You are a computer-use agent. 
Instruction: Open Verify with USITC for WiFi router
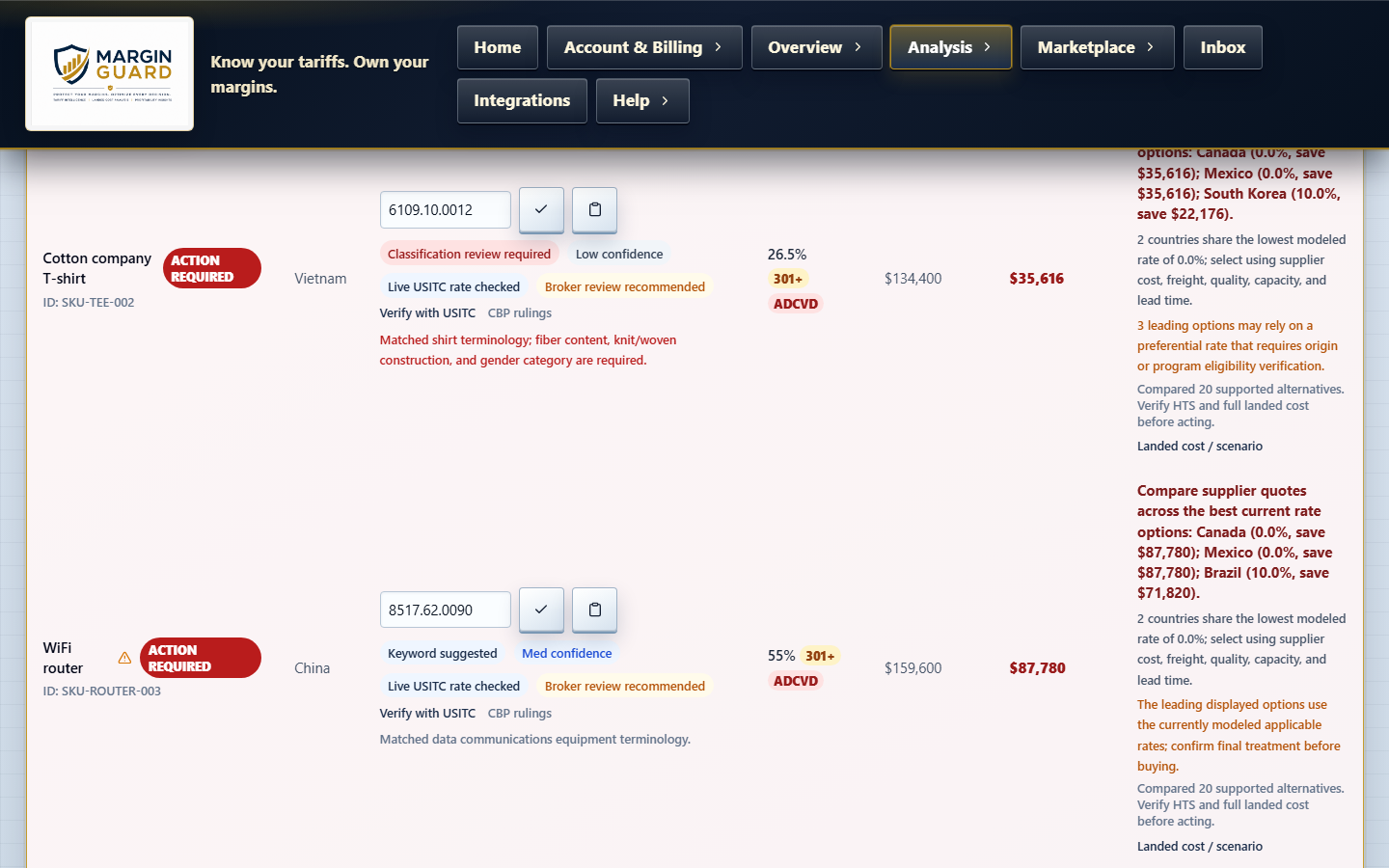pyautogui.click(x=427, y=713)
